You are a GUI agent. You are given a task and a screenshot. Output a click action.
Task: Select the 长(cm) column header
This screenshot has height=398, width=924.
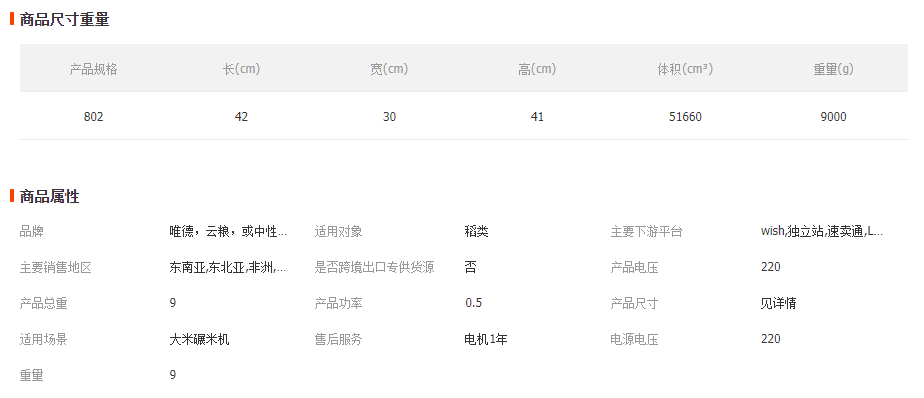241,69
